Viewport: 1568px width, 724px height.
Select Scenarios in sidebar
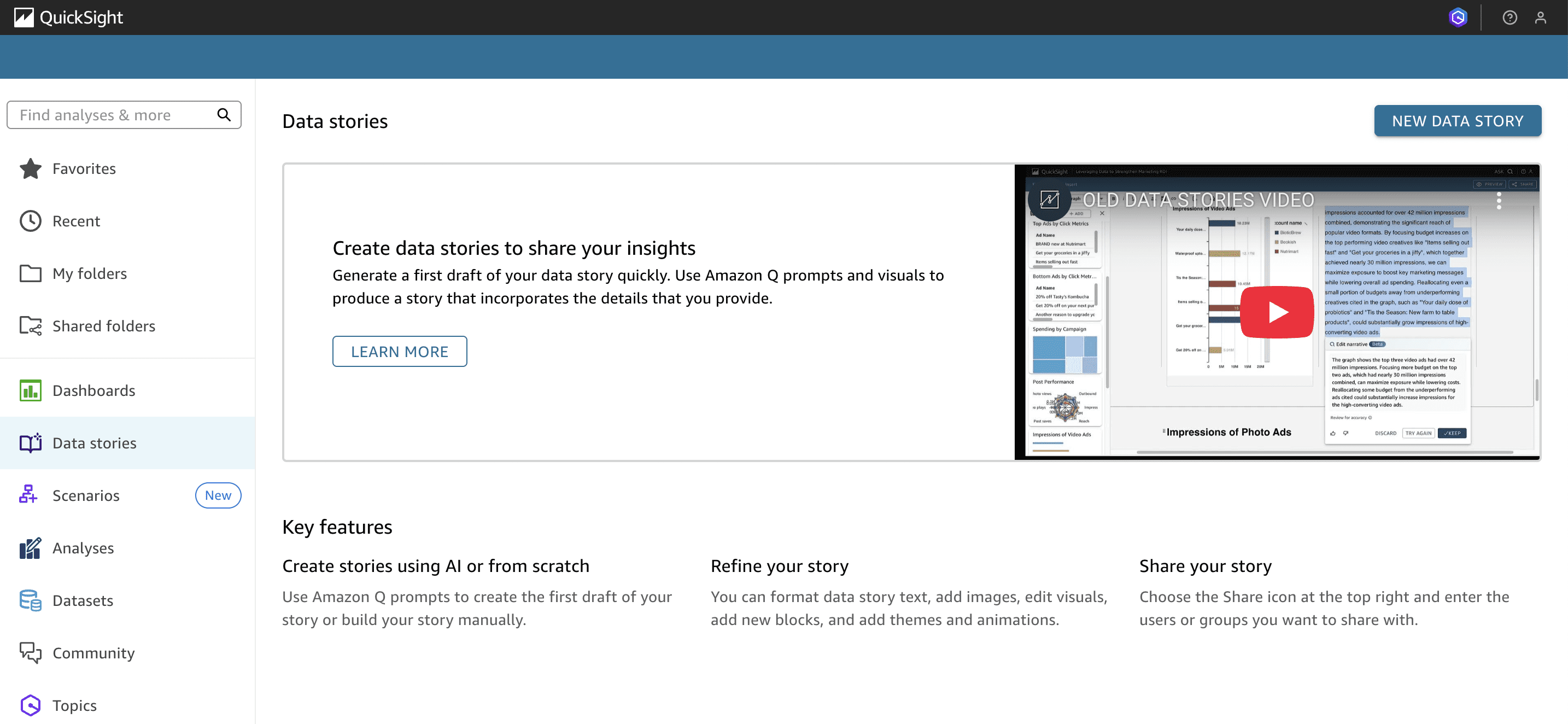click(x=86, y=495)
